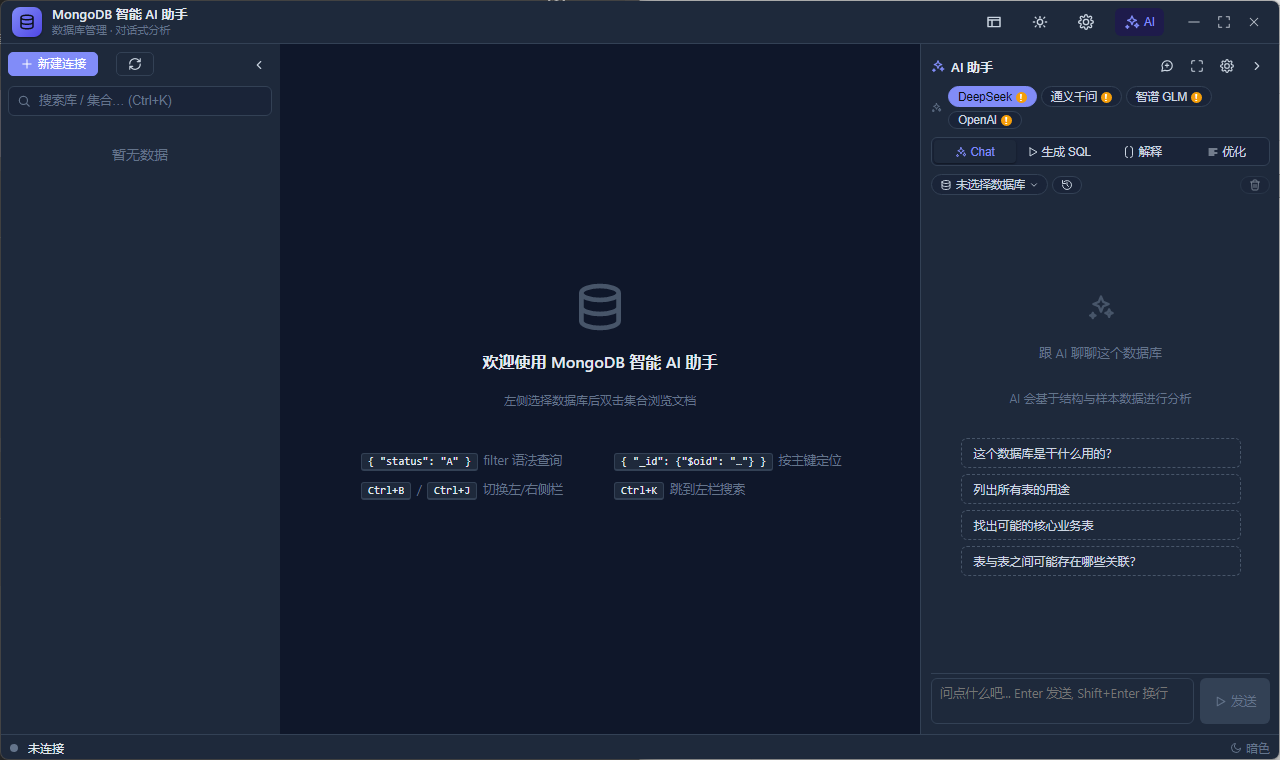Expand the AI assistant panel to fullscreen

(1197, 66)
